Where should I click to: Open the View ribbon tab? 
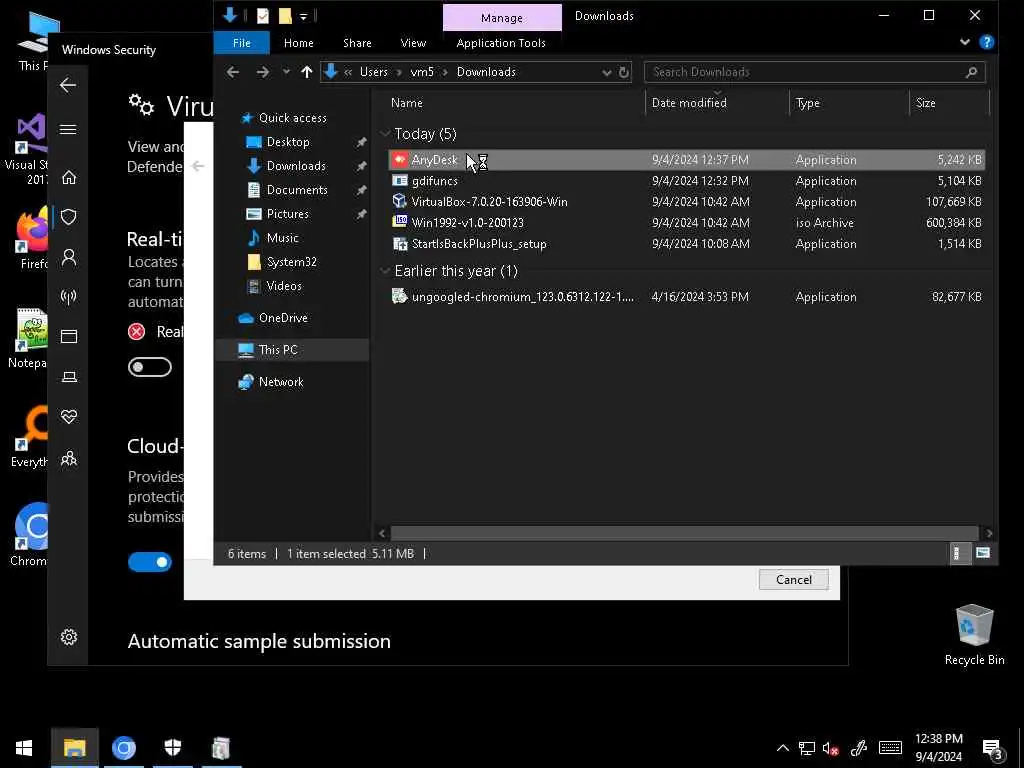413,43
